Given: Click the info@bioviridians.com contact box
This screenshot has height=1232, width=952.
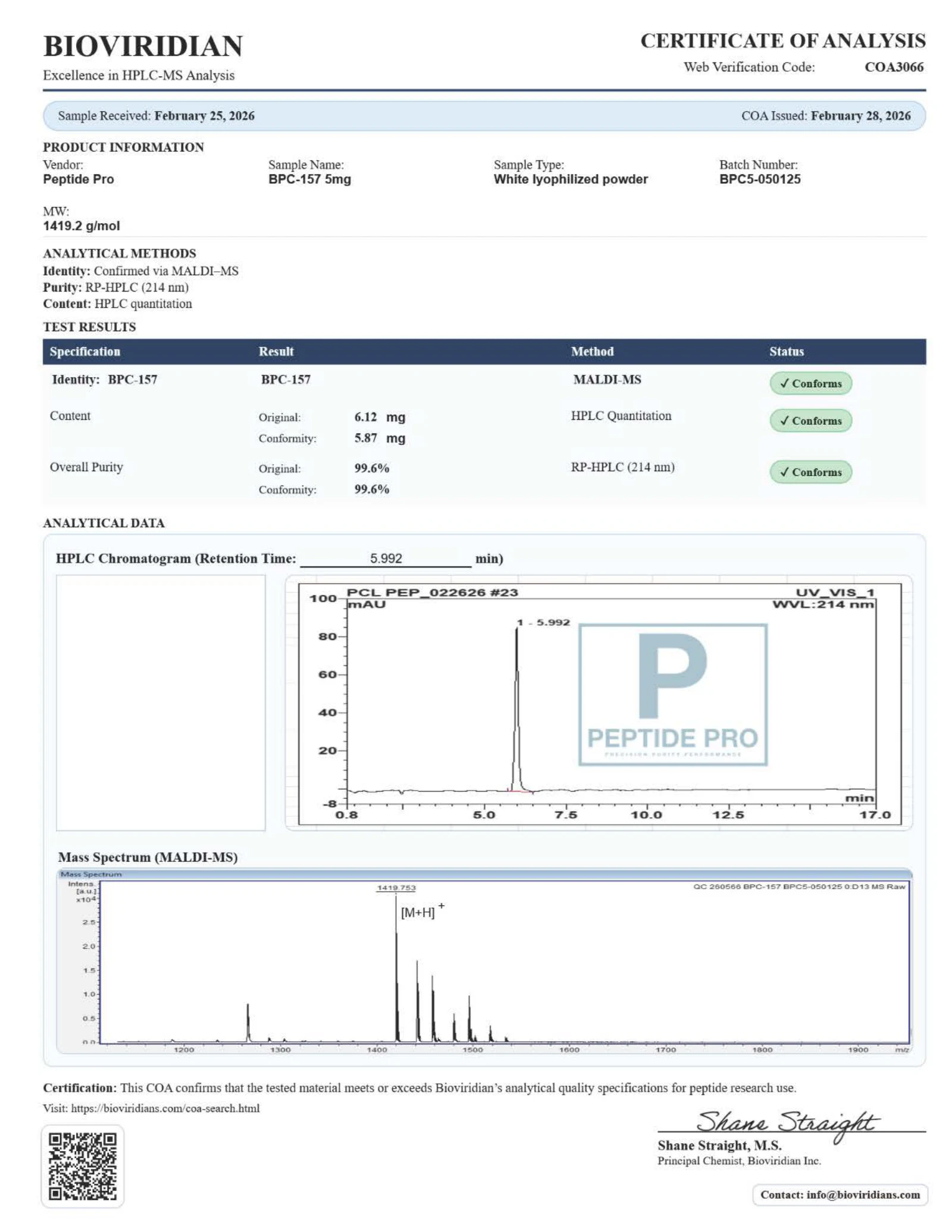Looking at the screenshot, I should (840, 1195).
